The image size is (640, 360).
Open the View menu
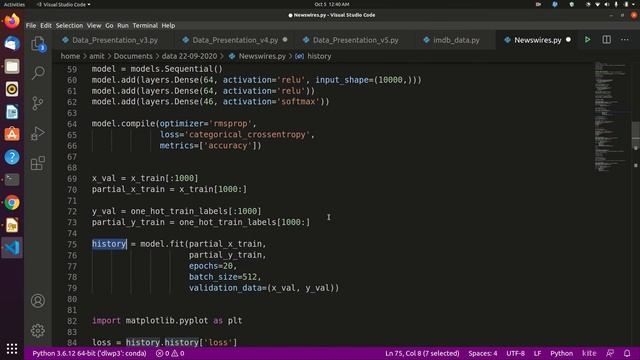pyautogui.click(x=94, y=25)
